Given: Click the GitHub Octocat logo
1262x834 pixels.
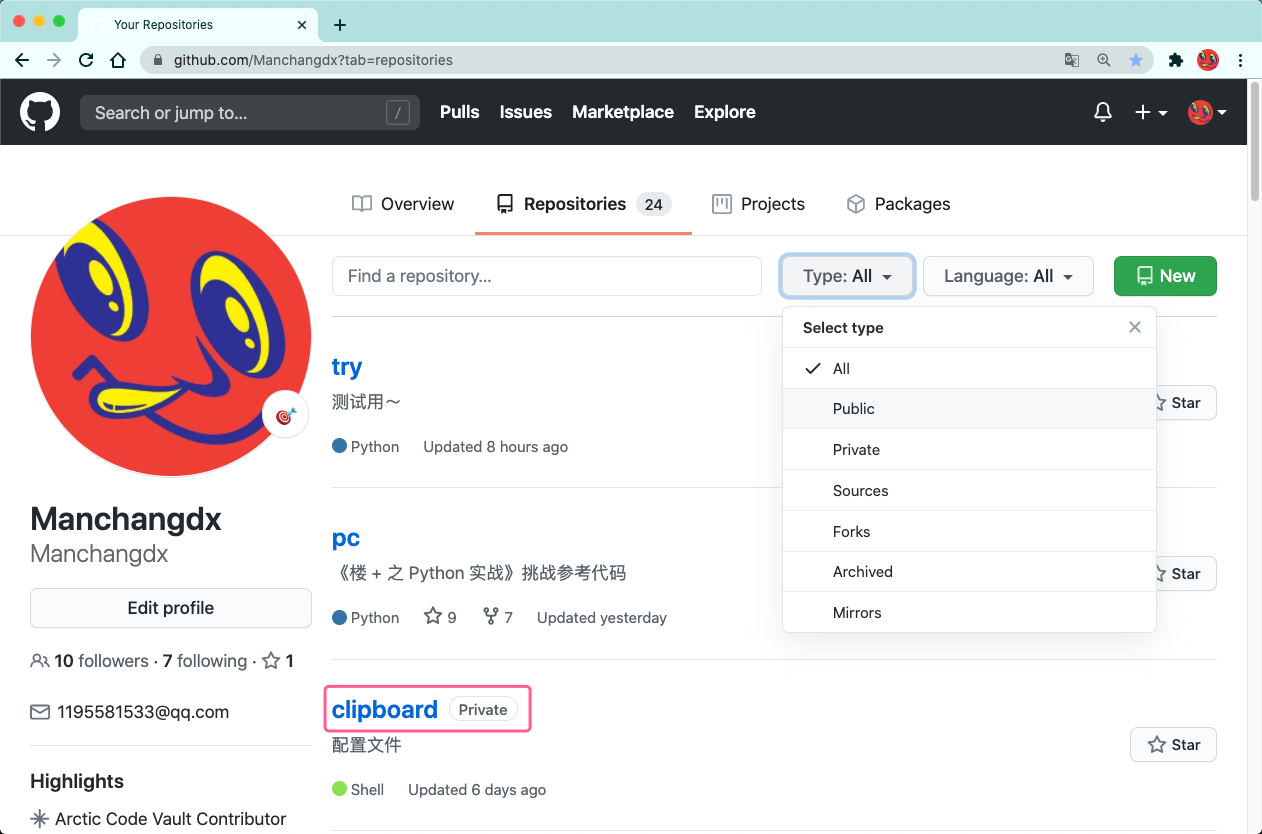Looking at the screenshot, I should click(40, 112).
